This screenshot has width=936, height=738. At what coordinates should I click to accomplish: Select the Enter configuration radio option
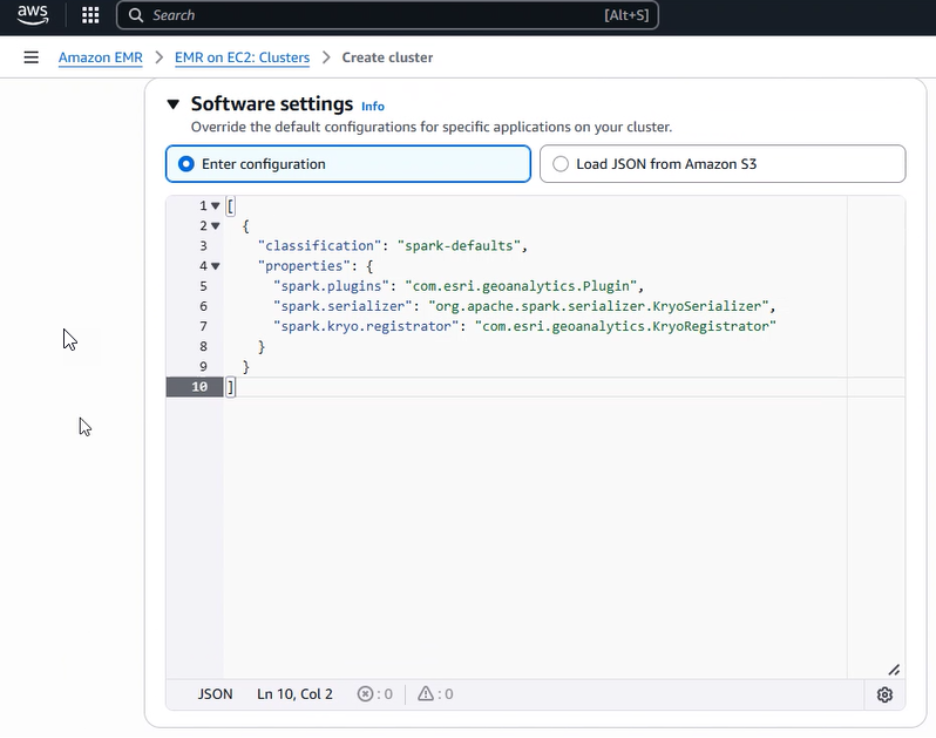(x=186, y=164)
